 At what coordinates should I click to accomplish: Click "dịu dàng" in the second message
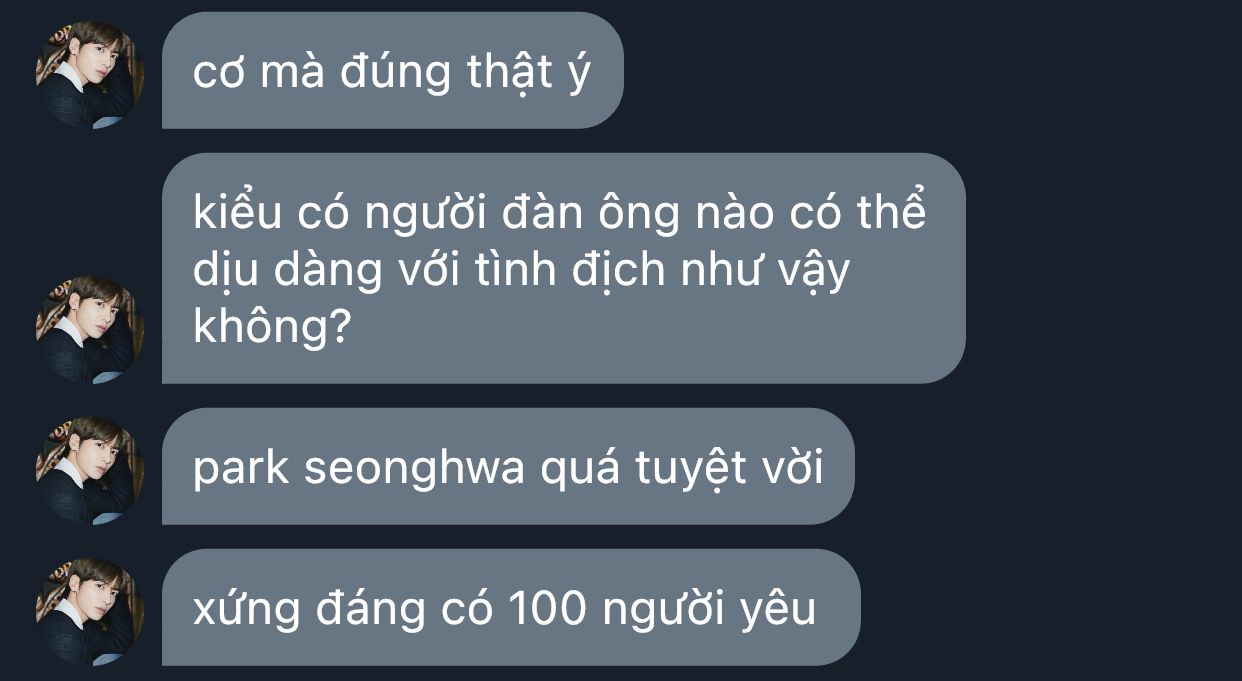click(288, 270)
